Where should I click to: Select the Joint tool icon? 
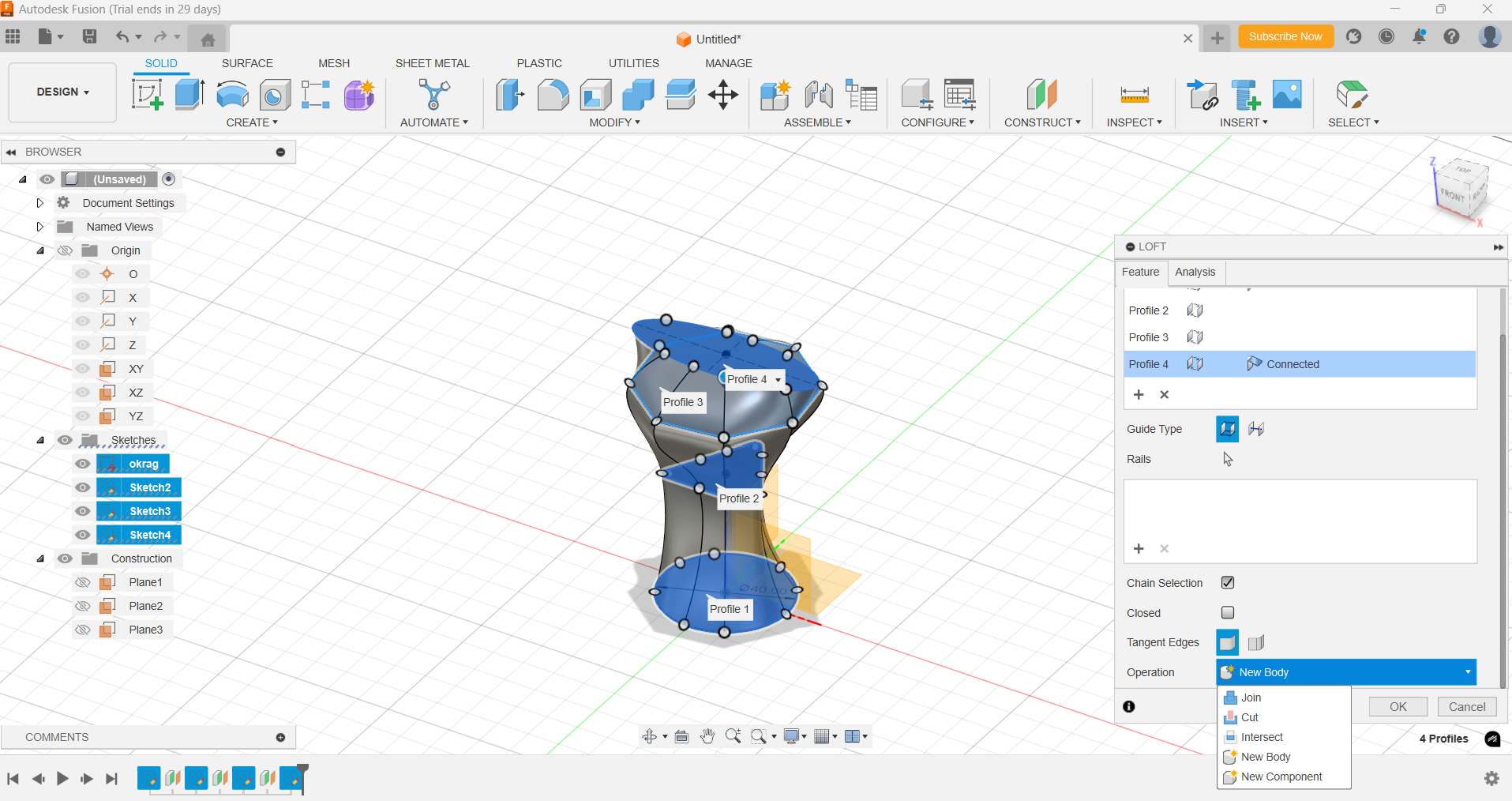819,95
